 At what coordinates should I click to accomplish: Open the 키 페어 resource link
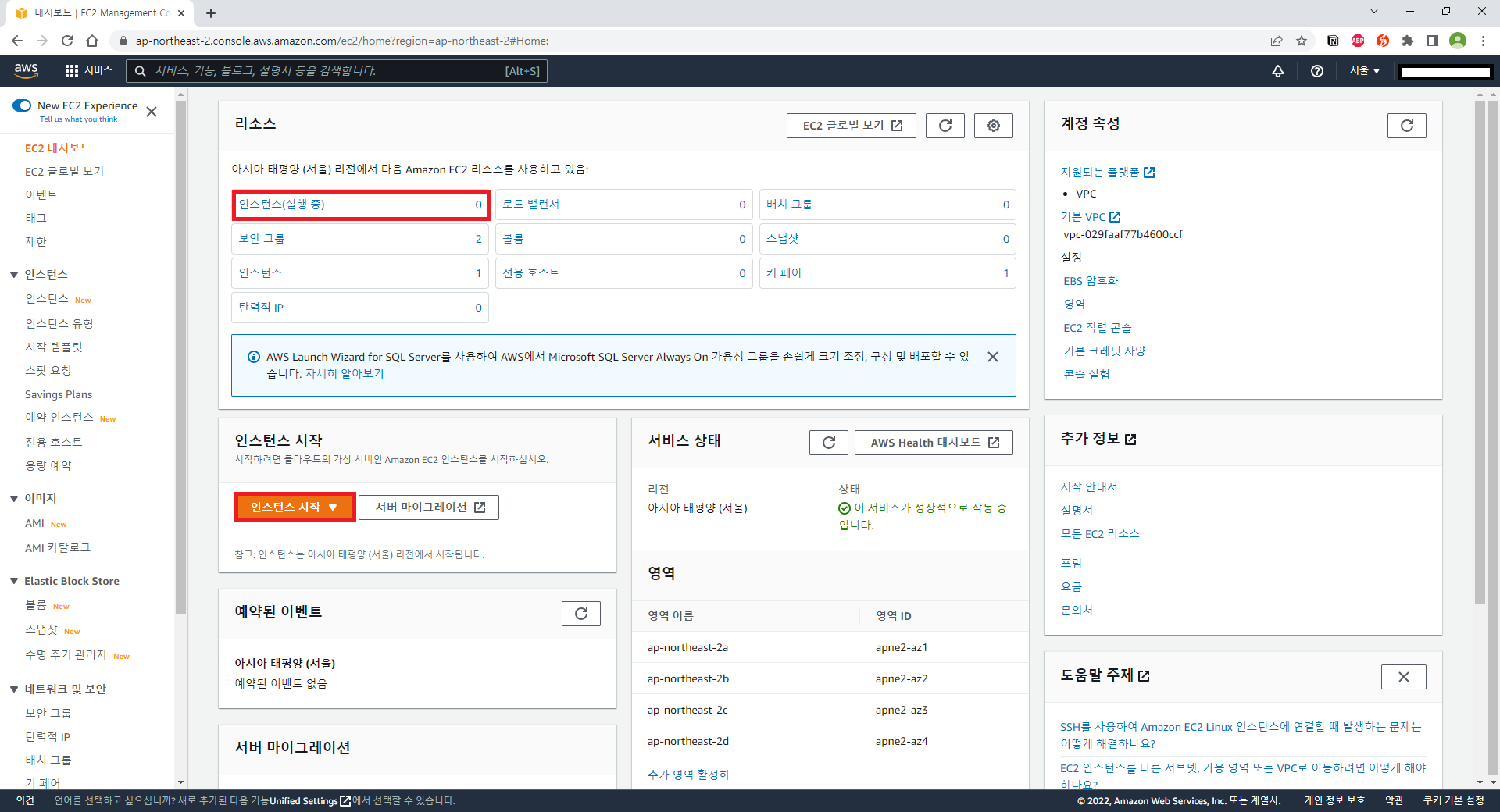[784, 273]
